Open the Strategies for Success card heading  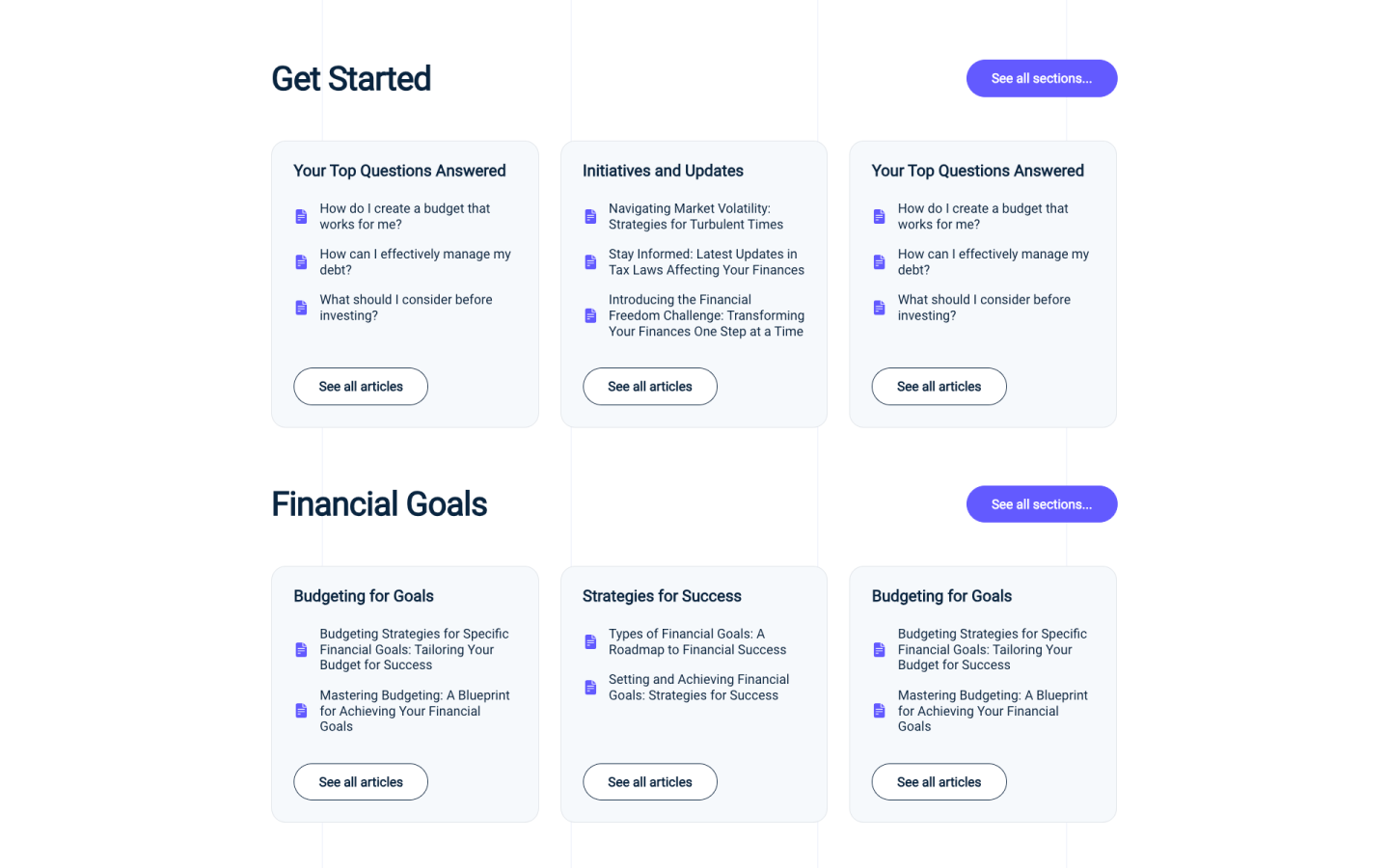662,596
